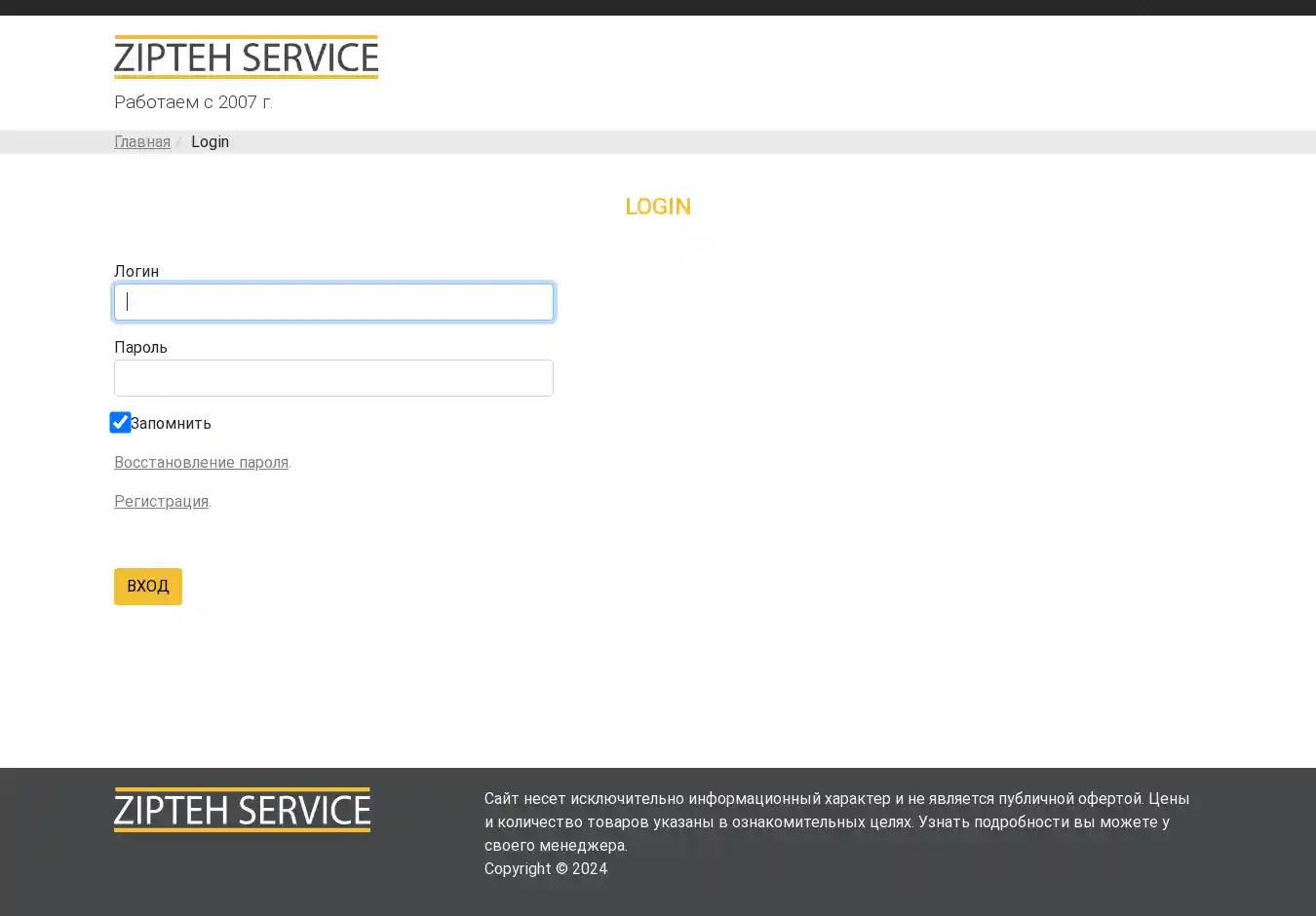This screenshot has height=916, width=1316.
Task: Select the Login breadcrumb item
Action: tap(210, 142)
